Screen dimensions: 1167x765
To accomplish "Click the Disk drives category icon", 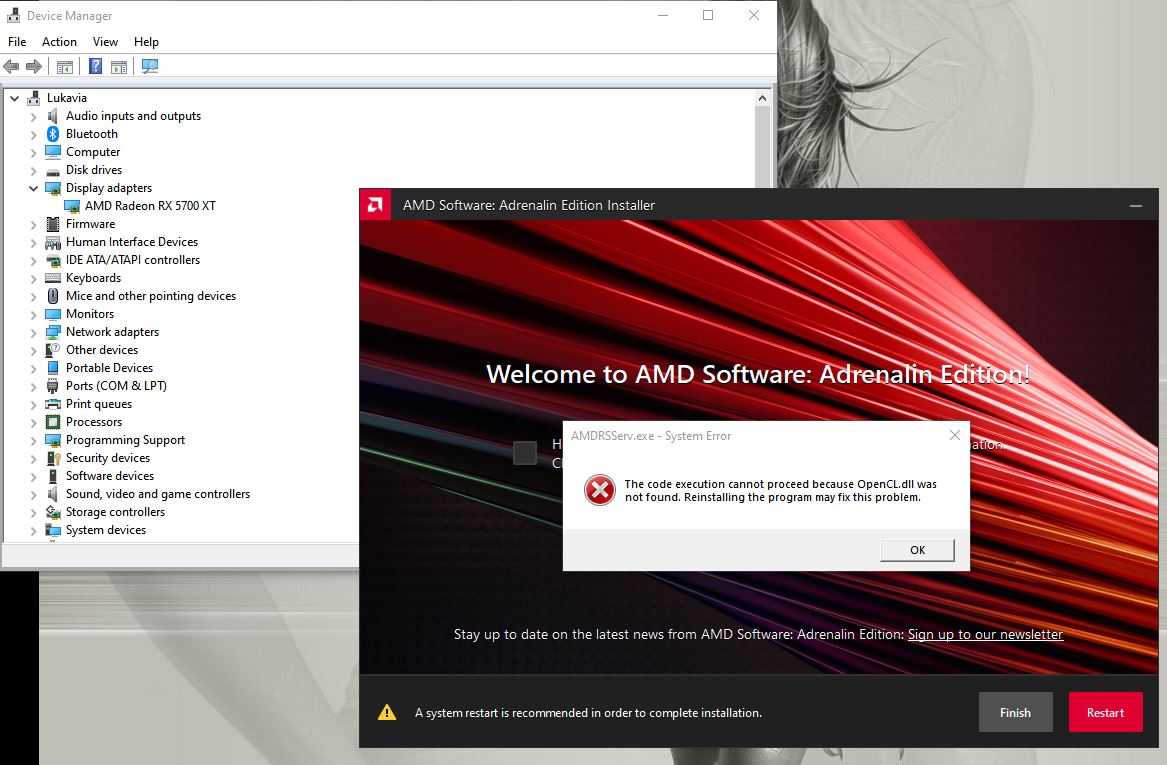I will [x=53, y=170].
